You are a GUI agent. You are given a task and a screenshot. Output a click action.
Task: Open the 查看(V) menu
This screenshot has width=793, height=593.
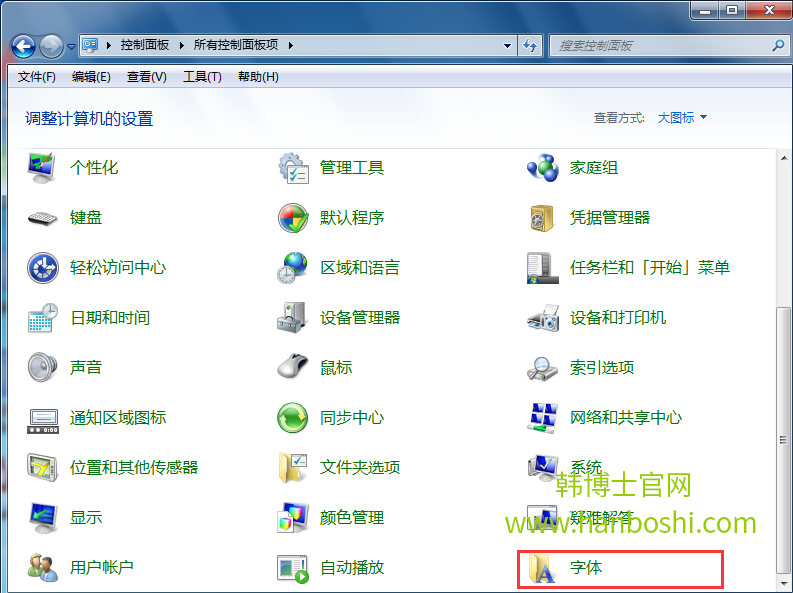pos(147,77)
